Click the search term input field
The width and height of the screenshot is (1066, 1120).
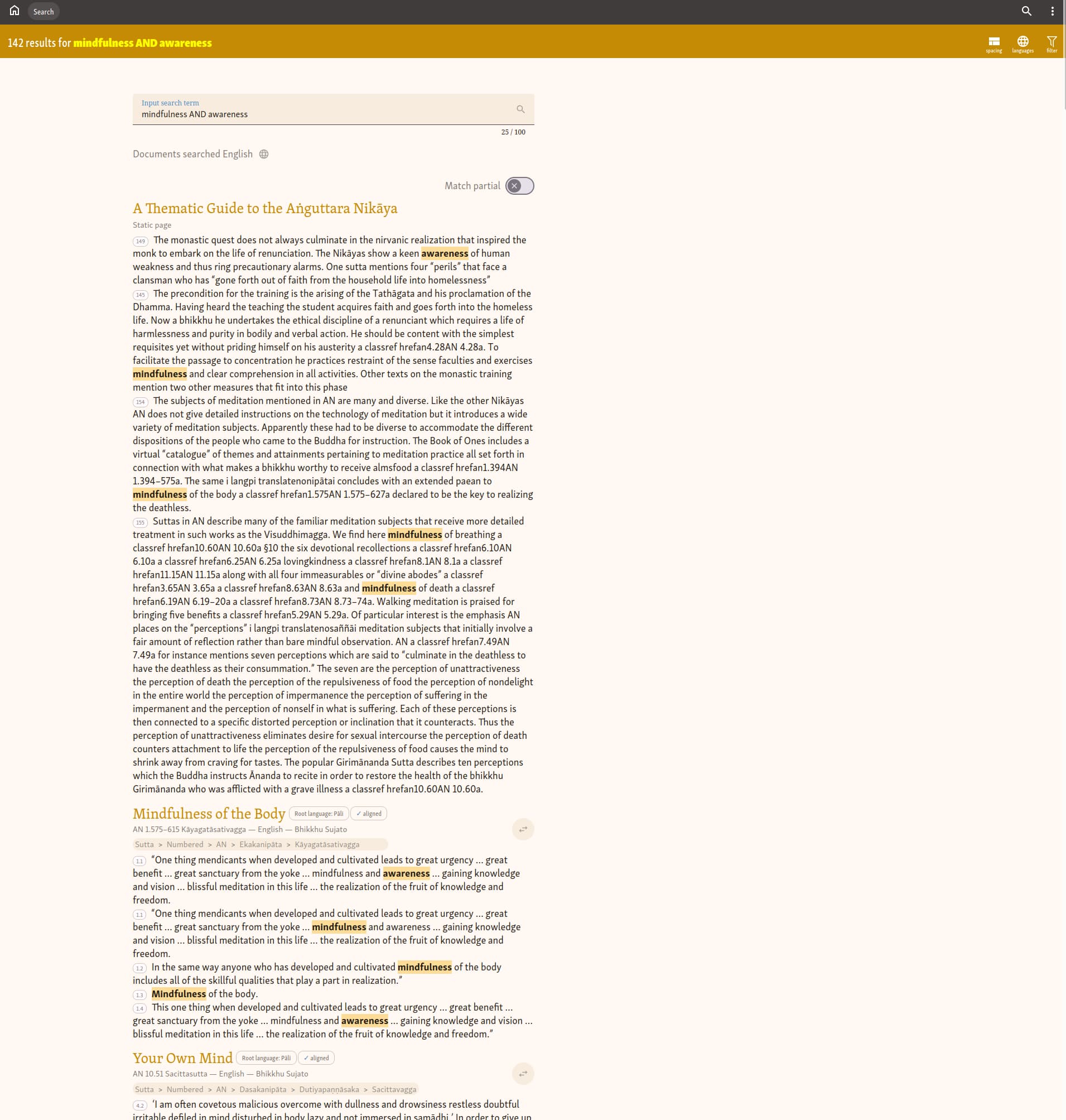tap(324, 114)
